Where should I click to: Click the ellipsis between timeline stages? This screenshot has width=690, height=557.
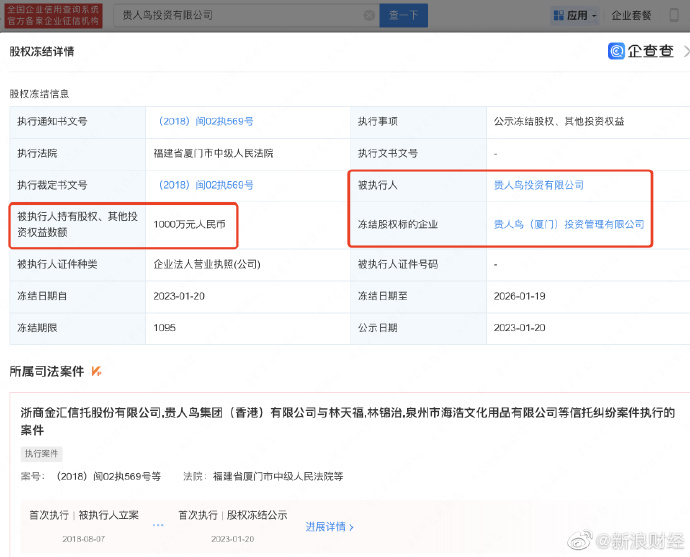click(158, 524)
